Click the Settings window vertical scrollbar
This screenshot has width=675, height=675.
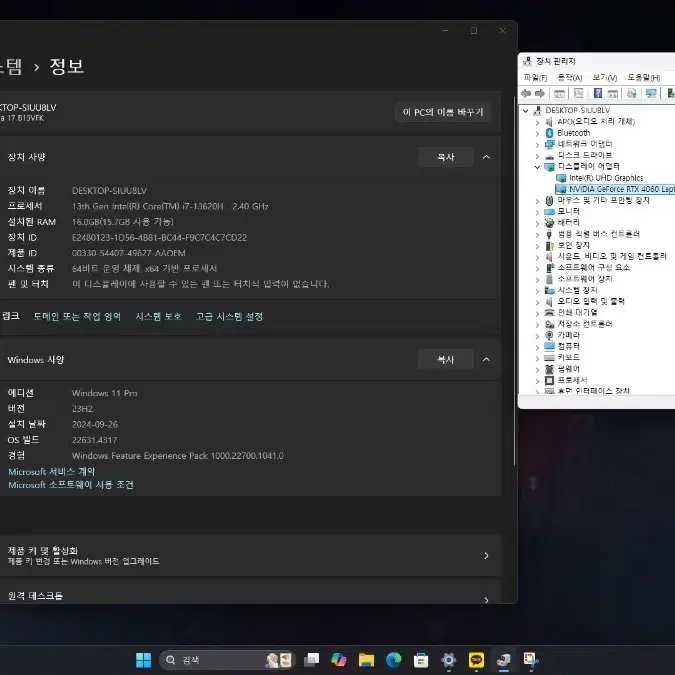[514, 280]
